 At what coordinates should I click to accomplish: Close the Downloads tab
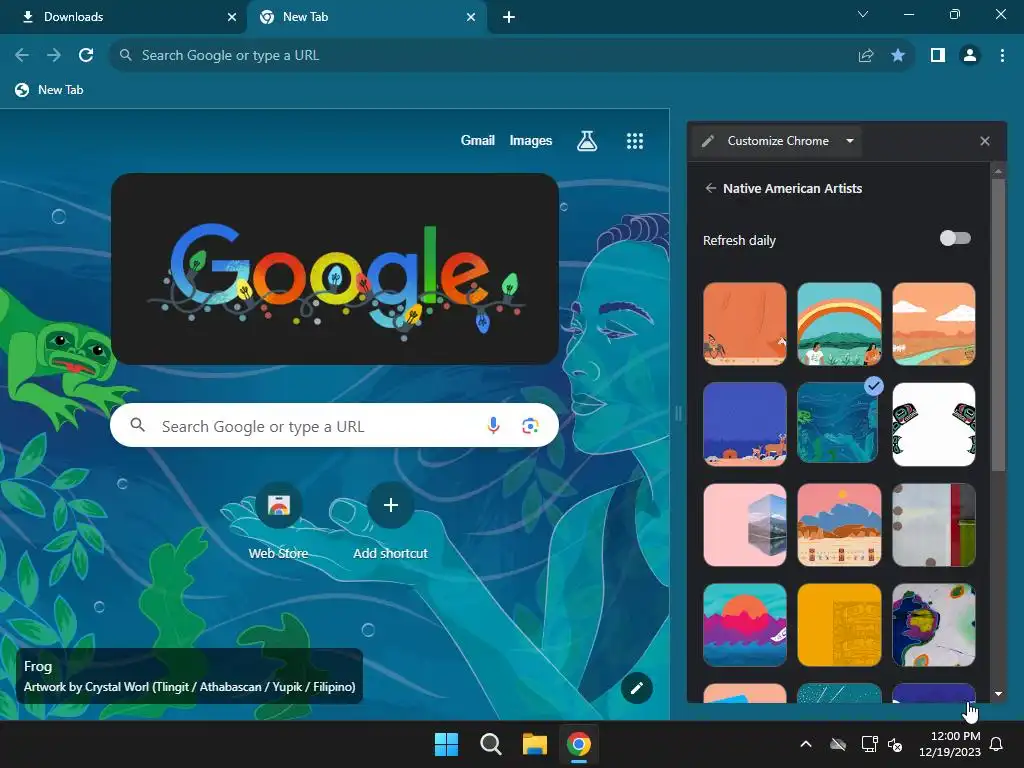(232, 17)
